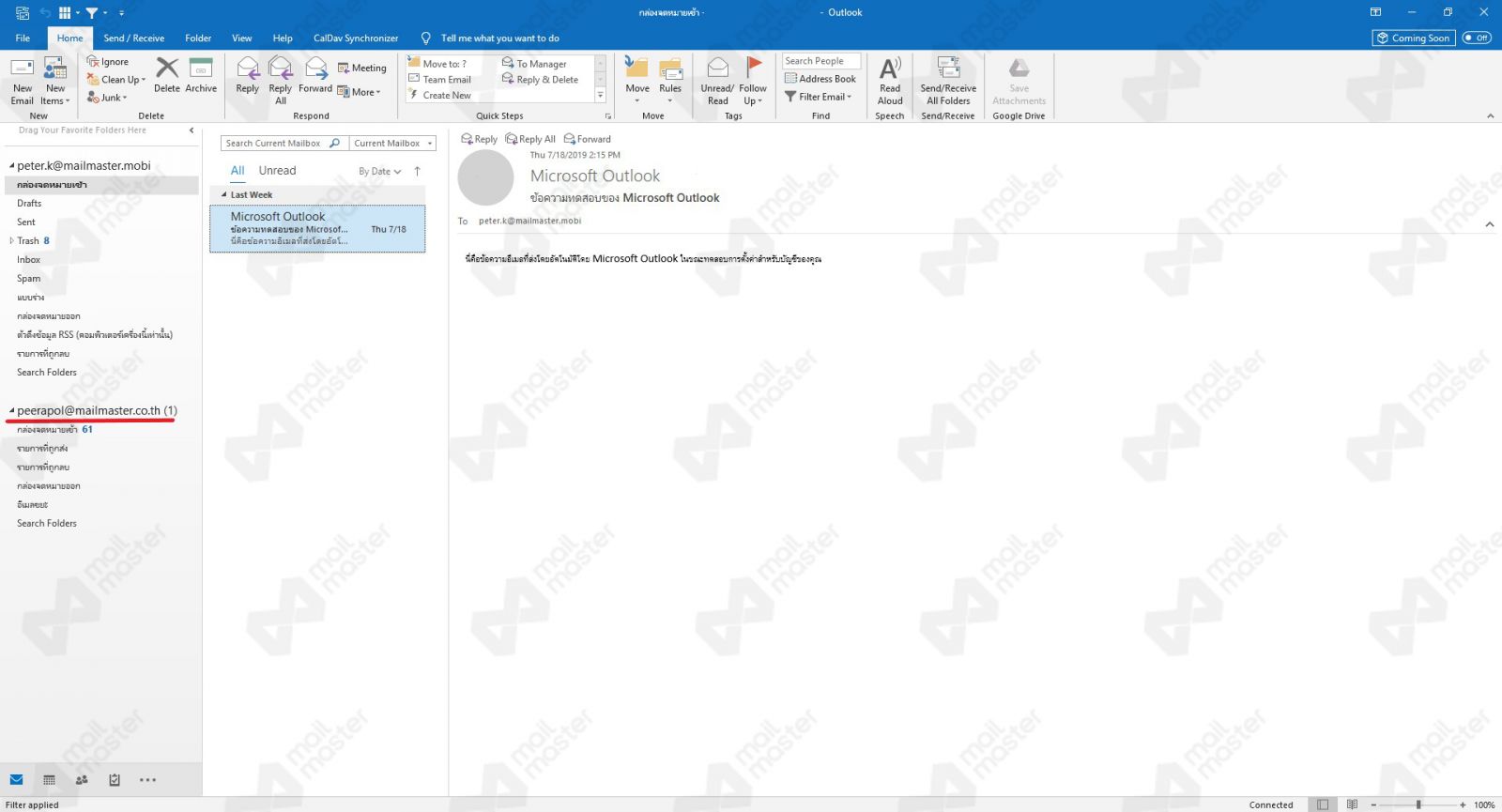Open the Spam folder
This screenshot has height=812, width=1502.
[29, 279]
